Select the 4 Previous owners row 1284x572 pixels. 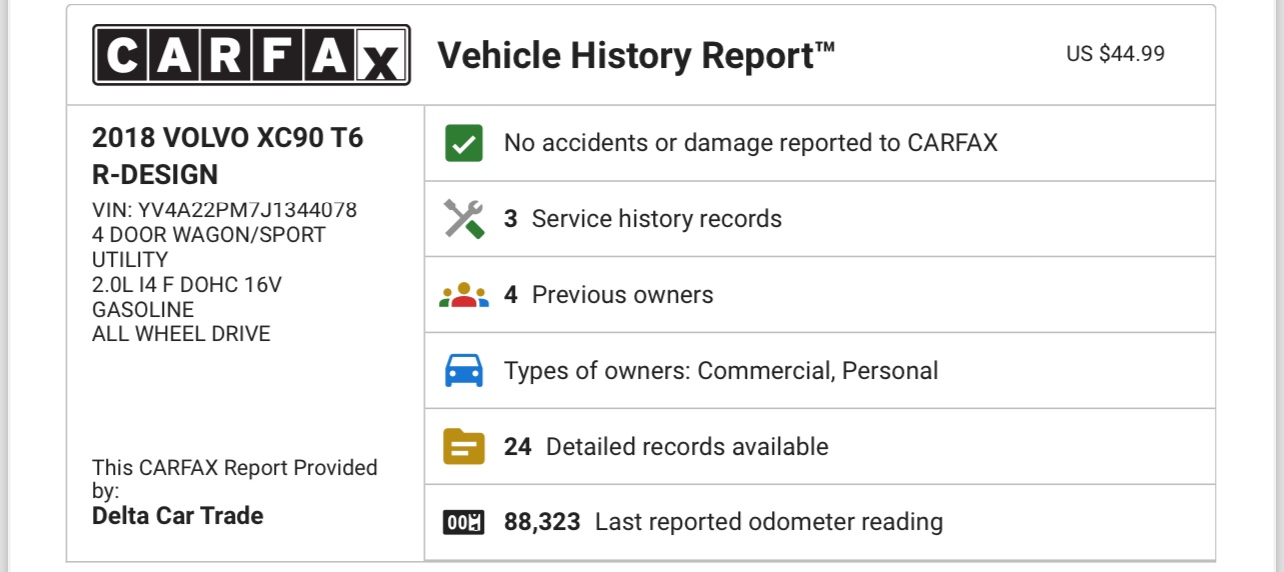[x=820, y=295]
